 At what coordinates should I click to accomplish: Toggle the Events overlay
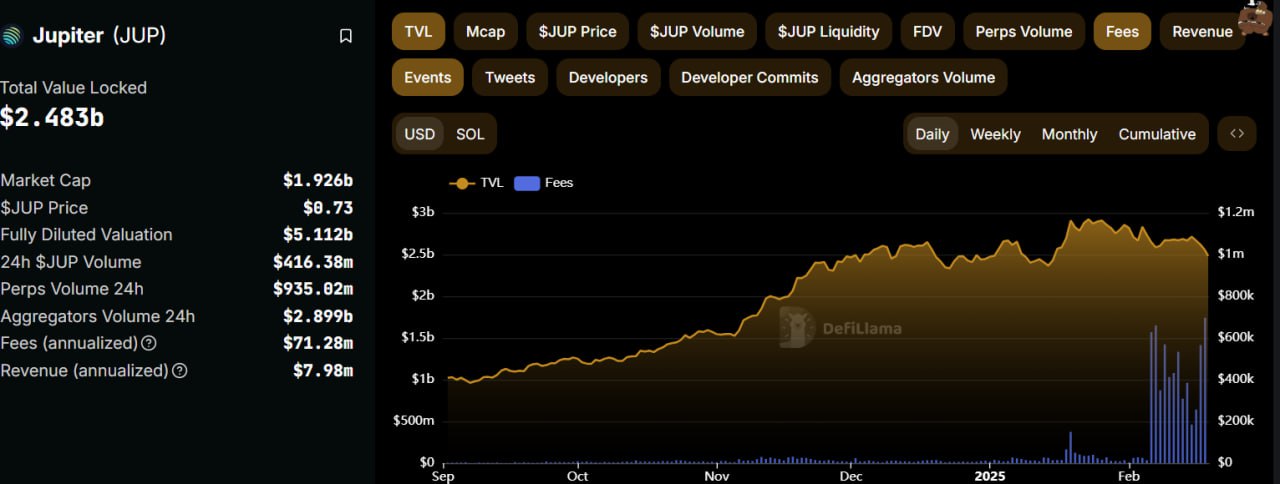428,77
